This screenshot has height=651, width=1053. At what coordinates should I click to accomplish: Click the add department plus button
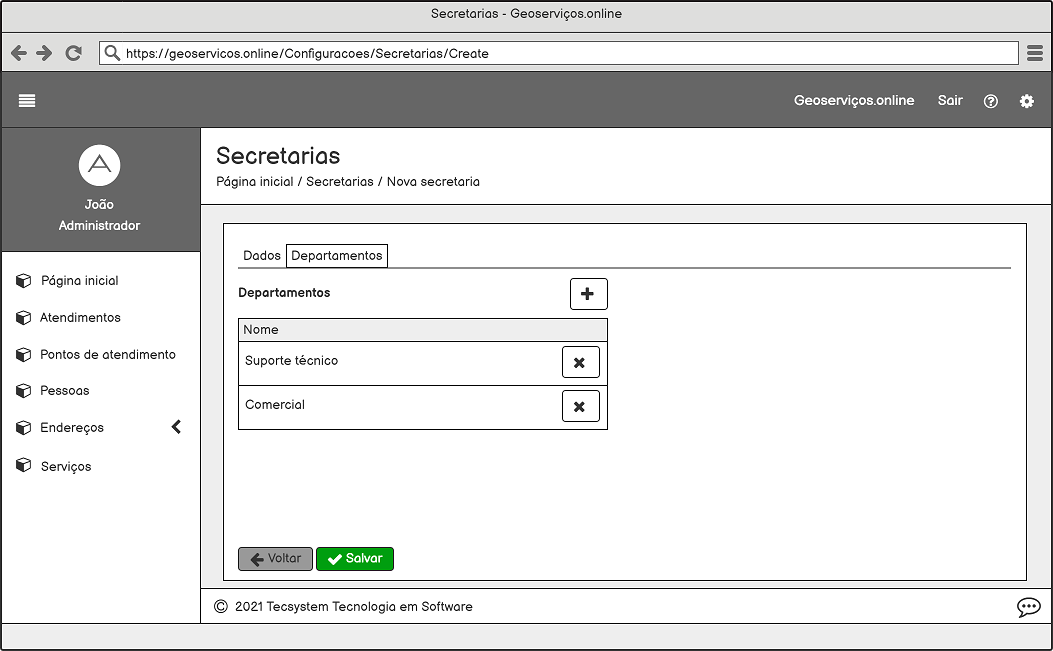pyautogui.click(x=588, y=294)
